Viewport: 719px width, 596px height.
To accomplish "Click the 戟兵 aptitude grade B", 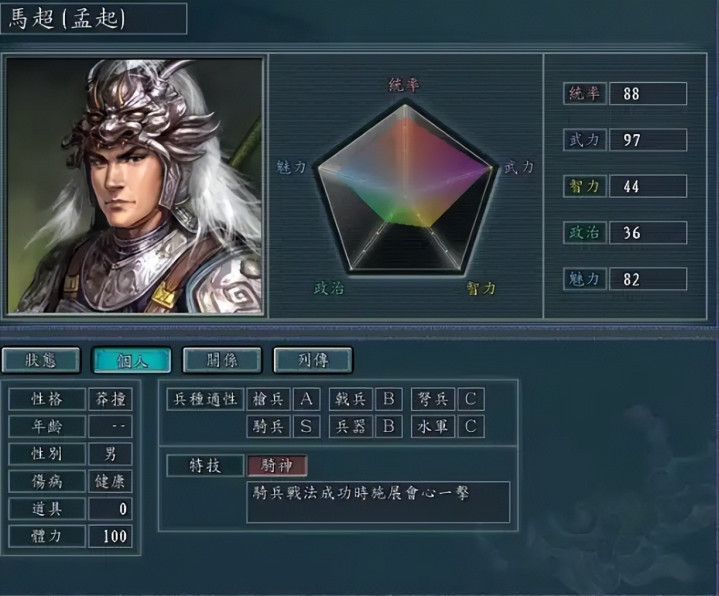I will (388, 399).
